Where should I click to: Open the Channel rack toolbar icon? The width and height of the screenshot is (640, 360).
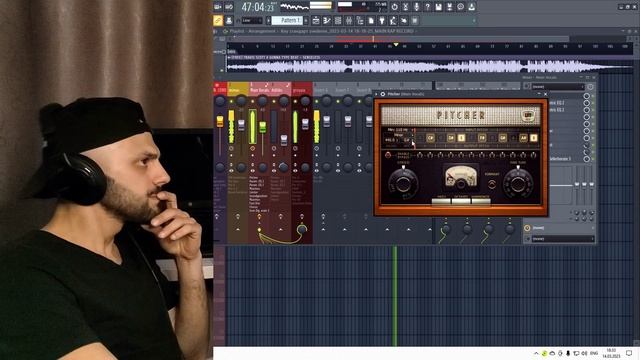pos(338,20)
